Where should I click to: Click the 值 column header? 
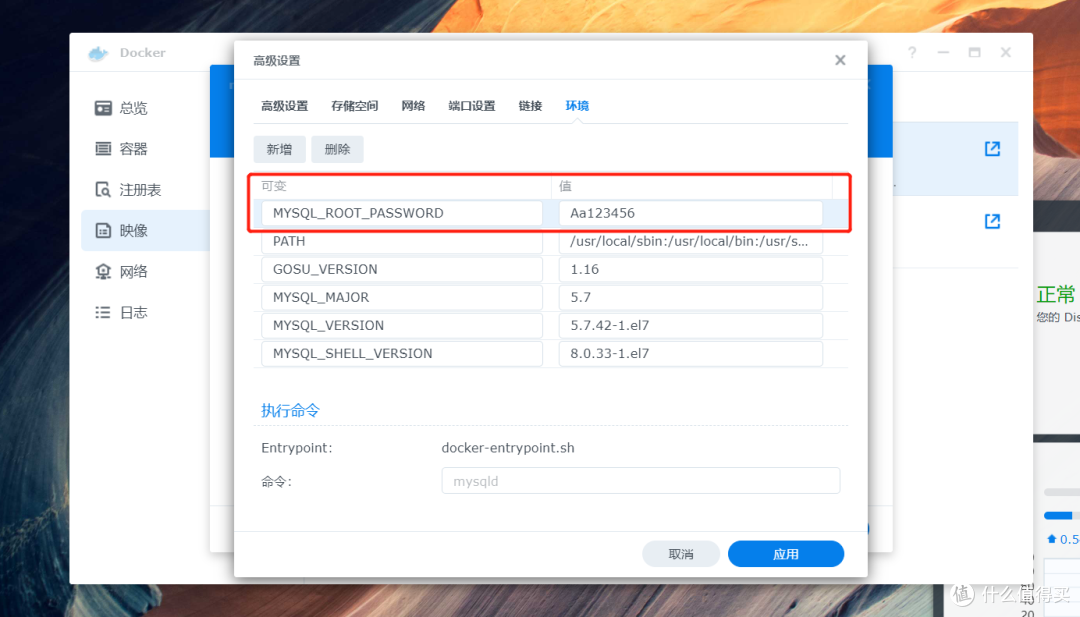click(565, 186)
